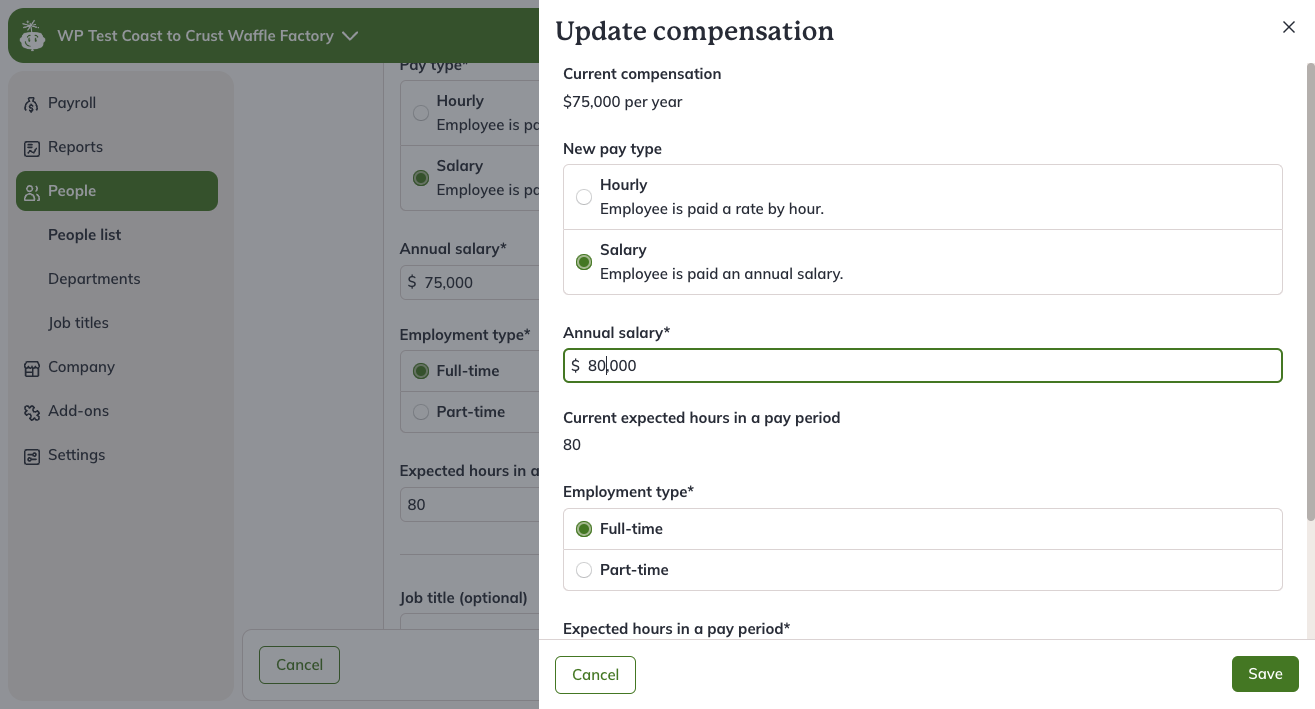The height and width of the screenshot is (709, 1315).
Task: Click 'Employee is paid an annual salary.' text
Action: click(x=721, y=274)
